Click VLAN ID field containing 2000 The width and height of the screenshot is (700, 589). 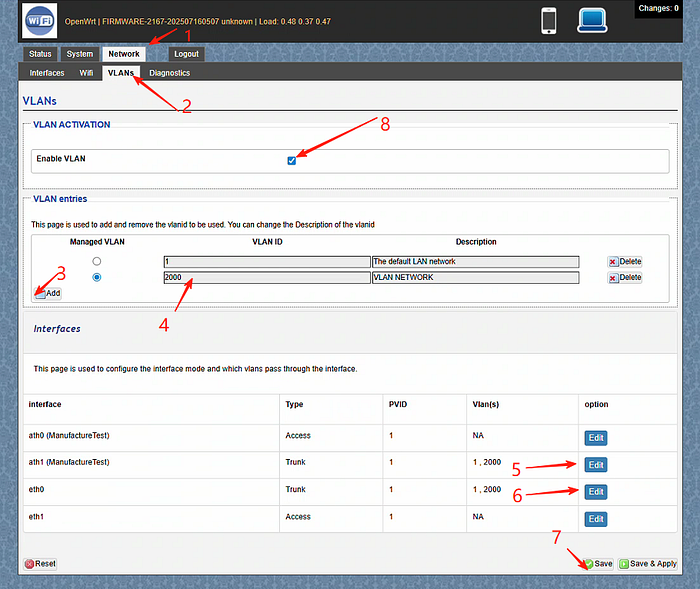(267, 278)
